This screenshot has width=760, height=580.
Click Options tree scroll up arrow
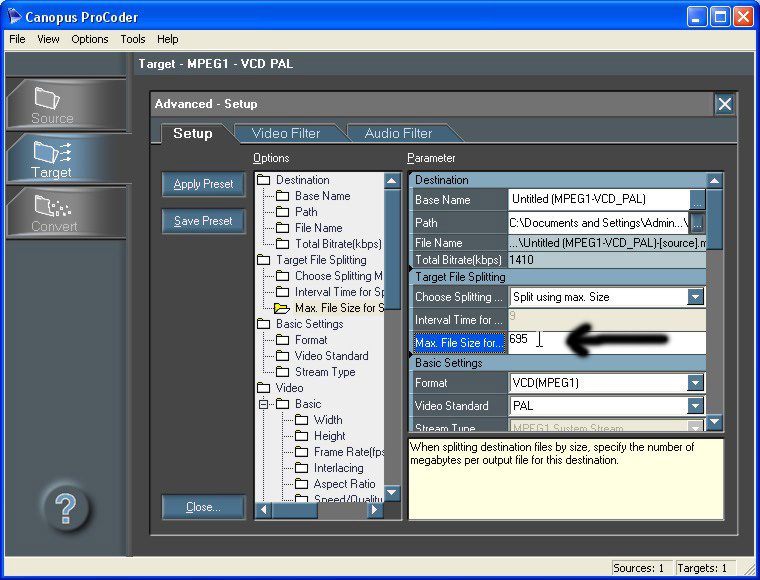coord(392,181)
